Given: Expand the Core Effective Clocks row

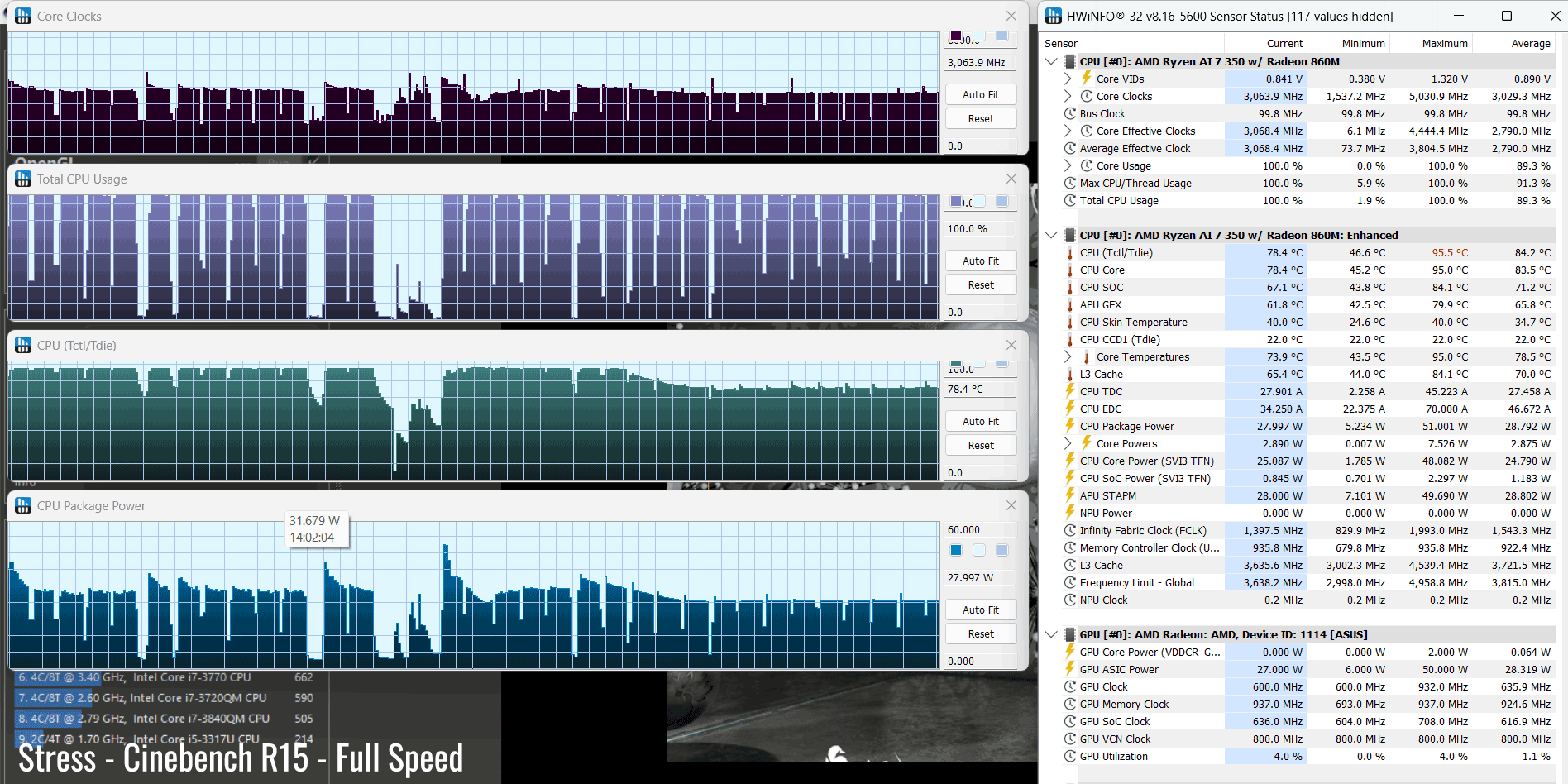Looking at the screenshot, I should click(x=1068, y=131).
